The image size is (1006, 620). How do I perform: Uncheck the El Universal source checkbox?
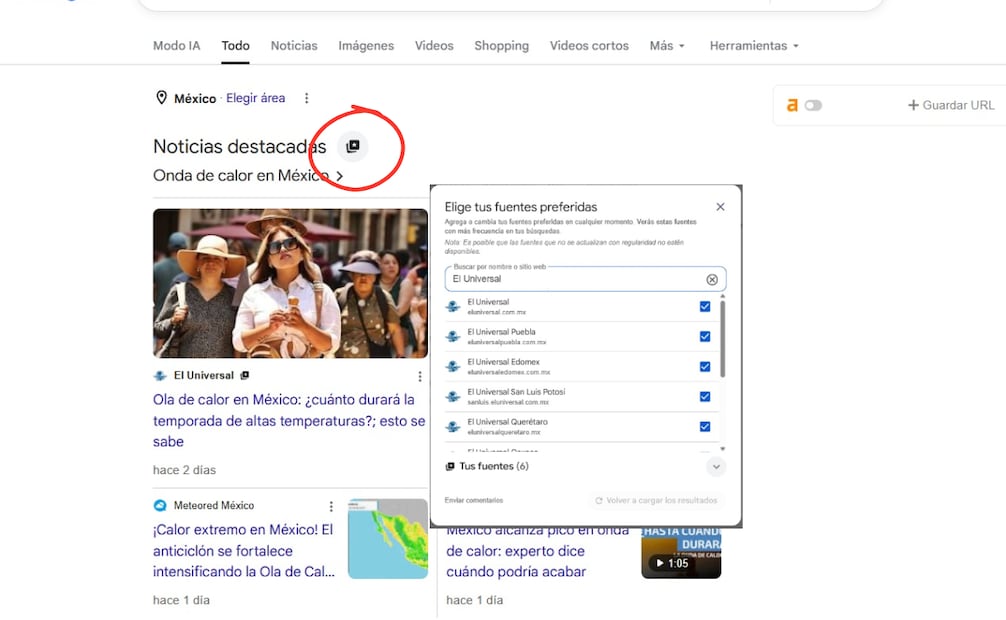tap(705, 307)
